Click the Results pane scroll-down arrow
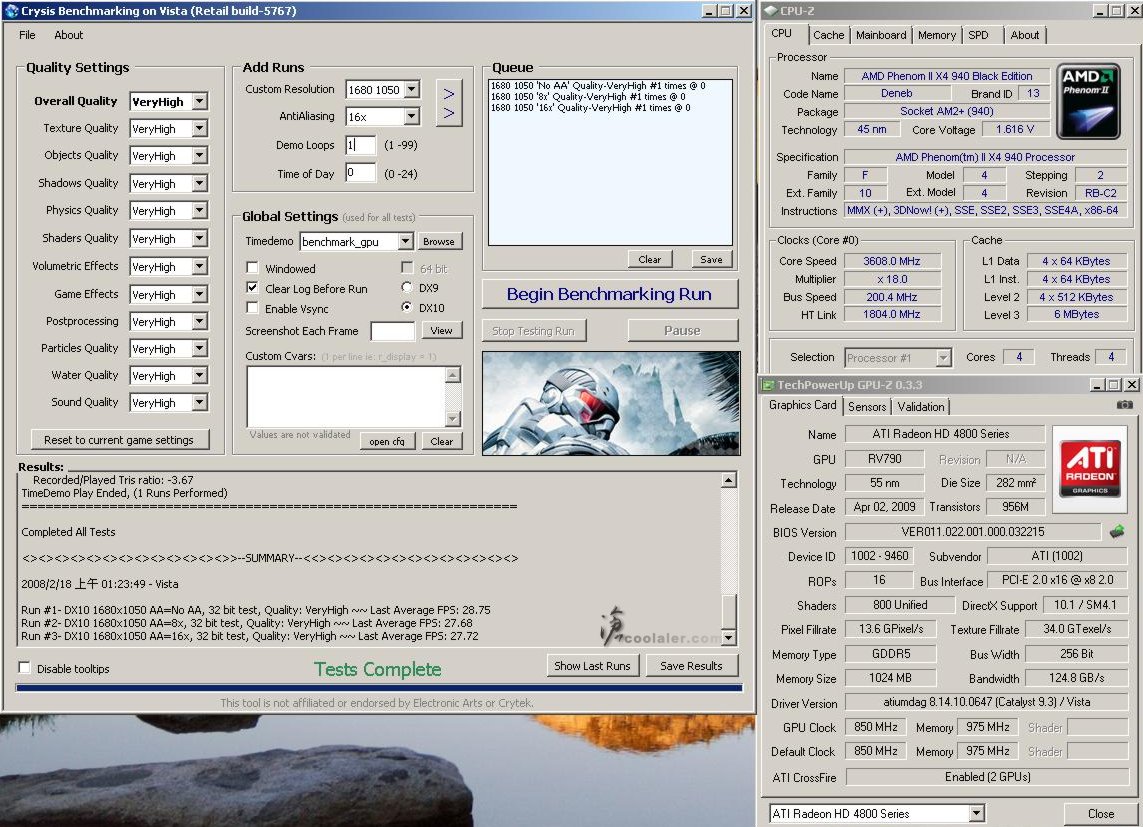1143x827 pixels. (728, 638)
